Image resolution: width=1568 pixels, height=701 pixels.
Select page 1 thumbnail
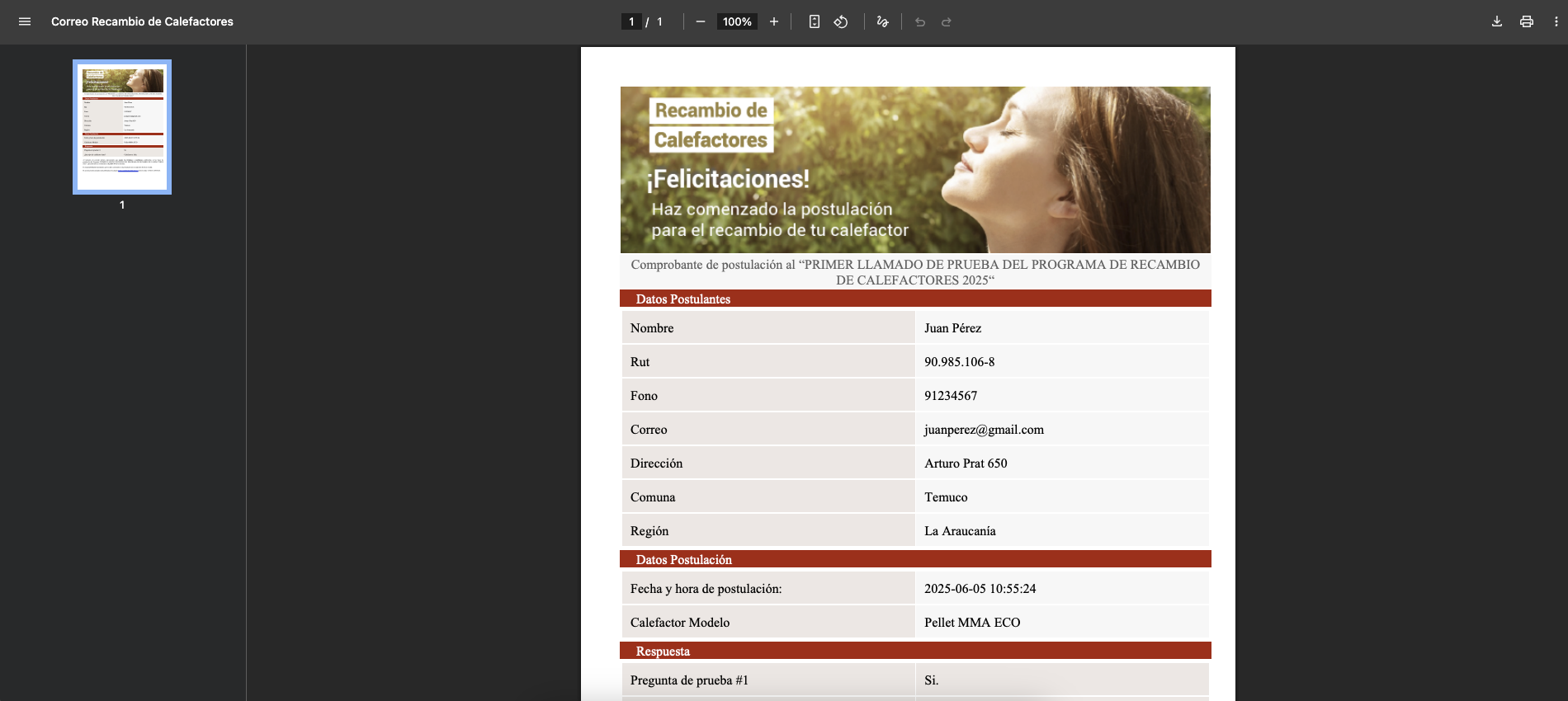click(122, 127)
